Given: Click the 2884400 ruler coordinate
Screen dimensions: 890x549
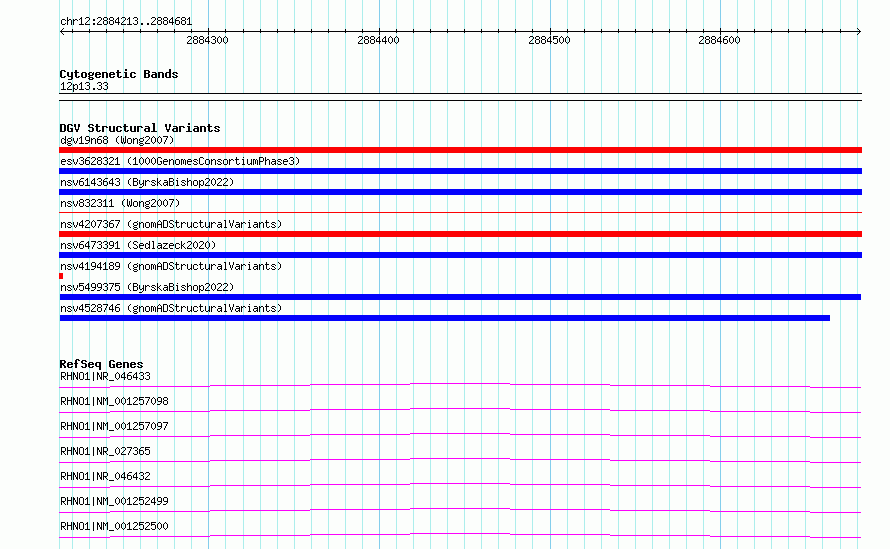Looking at the screenshot, I should point(378,40).
